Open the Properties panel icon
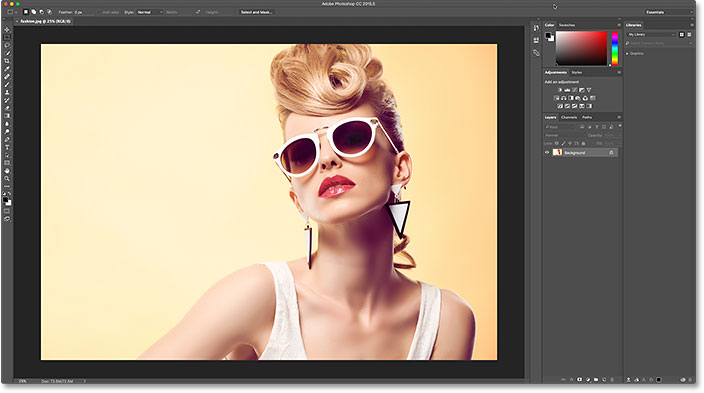Image resolution: width=704 pixels, height=393 pixels. click(x=536, y=40)
